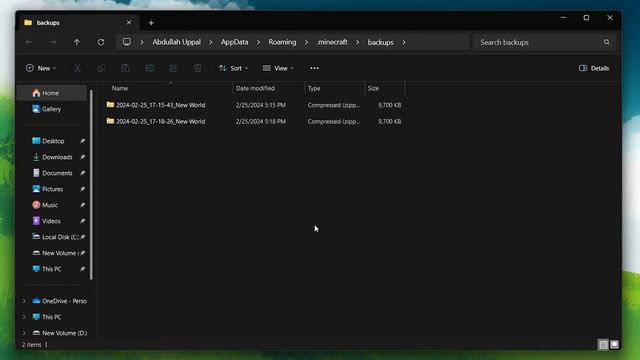Click the 2/25/2024 5:18 PM date cell
Screen dimensions: 640x360
click(x=260, y=121)
